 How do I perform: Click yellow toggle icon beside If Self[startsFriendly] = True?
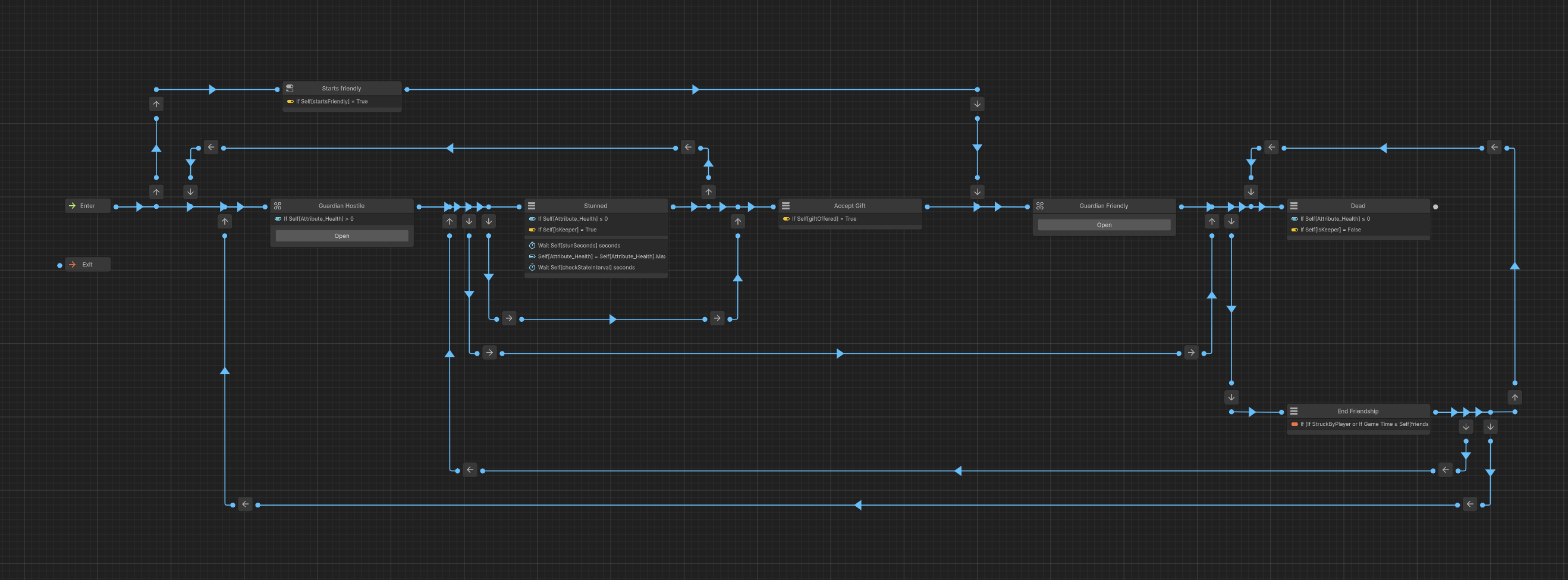[290, 102]
